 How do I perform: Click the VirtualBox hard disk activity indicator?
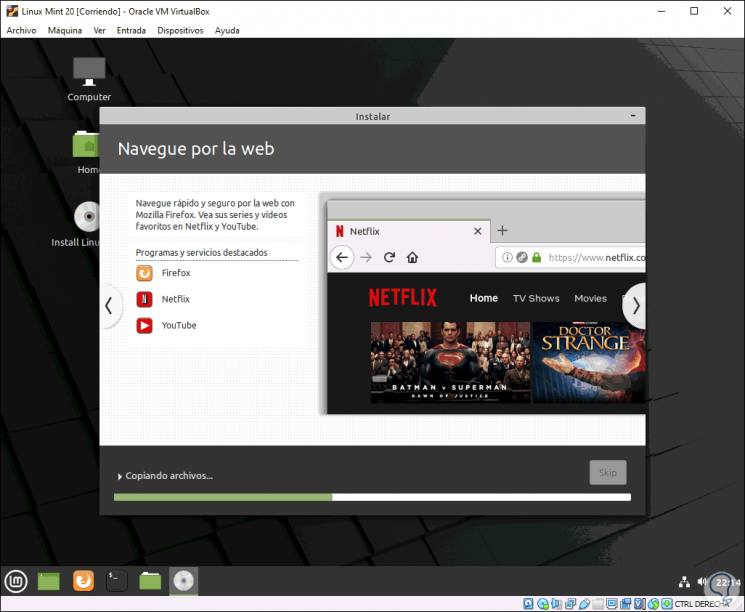point(528,604)
